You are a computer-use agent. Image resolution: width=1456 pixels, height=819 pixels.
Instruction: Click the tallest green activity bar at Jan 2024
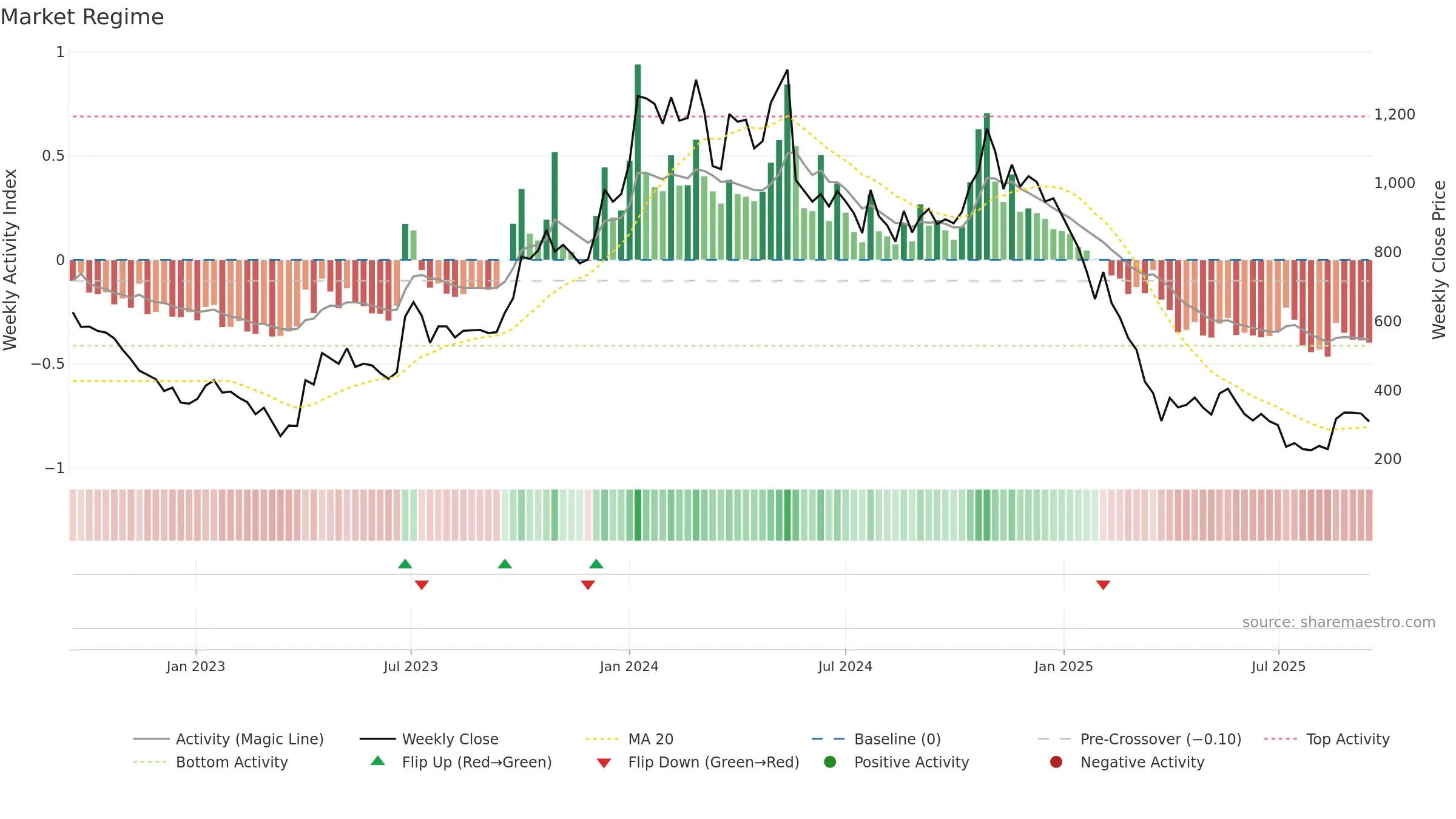click(638, 162)
